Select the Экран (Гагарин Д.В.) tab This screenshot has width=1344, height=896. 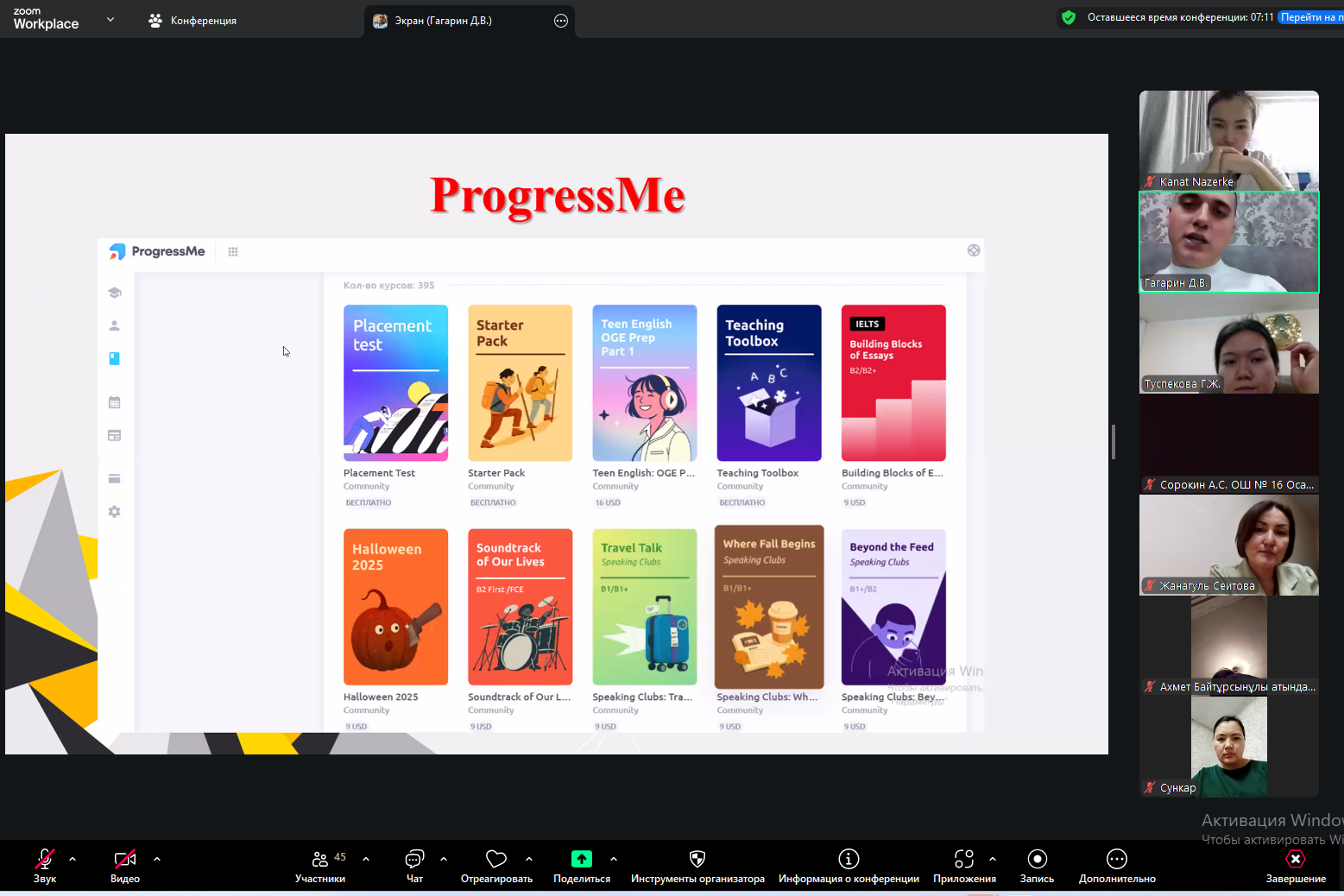[443, 21]
